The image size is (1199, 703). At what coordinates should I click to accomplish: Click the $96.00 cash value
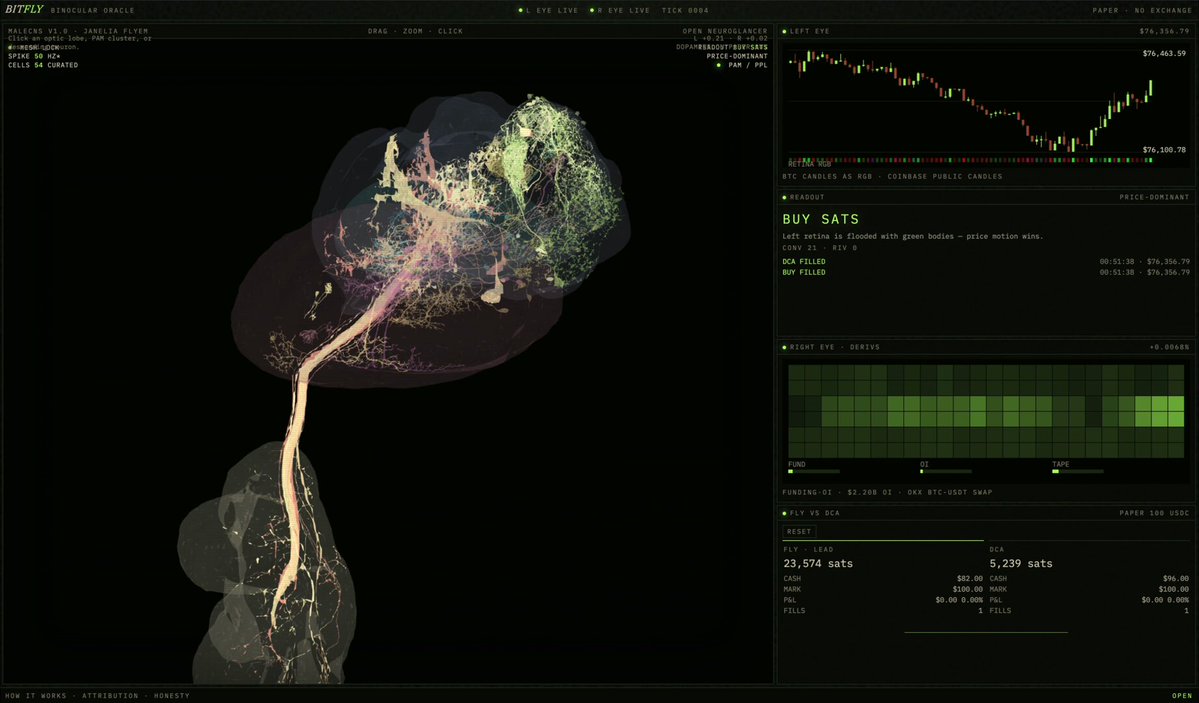[x=1175, y=579]
